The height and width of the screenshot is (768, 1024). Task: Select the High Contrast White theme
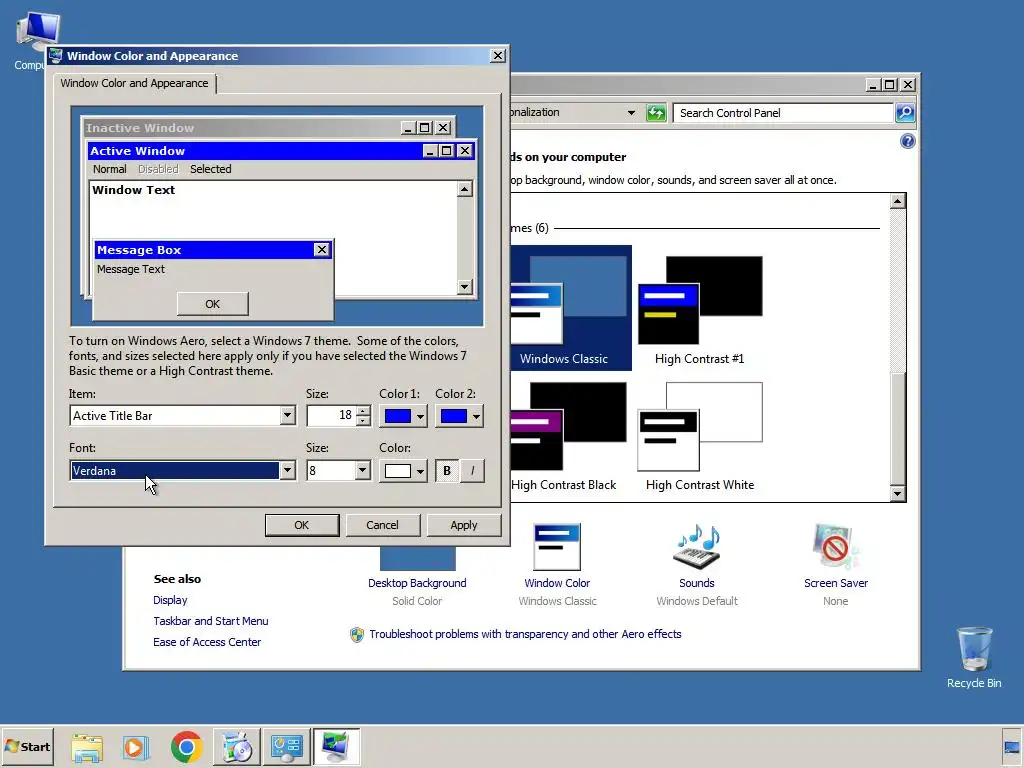[x=699, y=436]
